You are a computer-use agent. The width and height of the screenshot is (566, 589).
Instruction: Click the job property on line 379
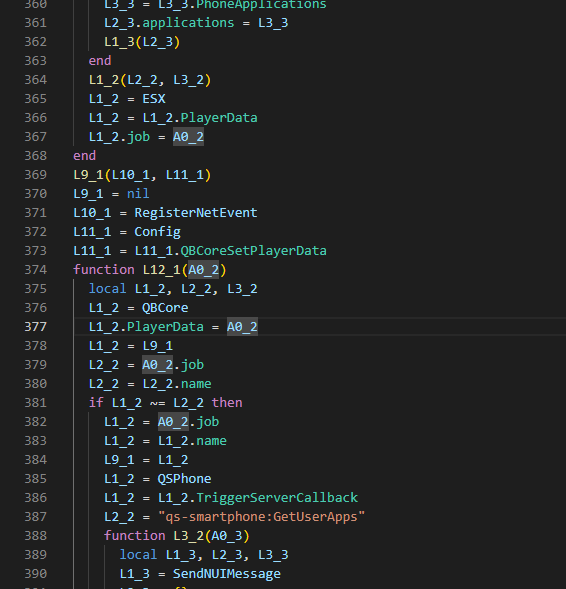192,364
